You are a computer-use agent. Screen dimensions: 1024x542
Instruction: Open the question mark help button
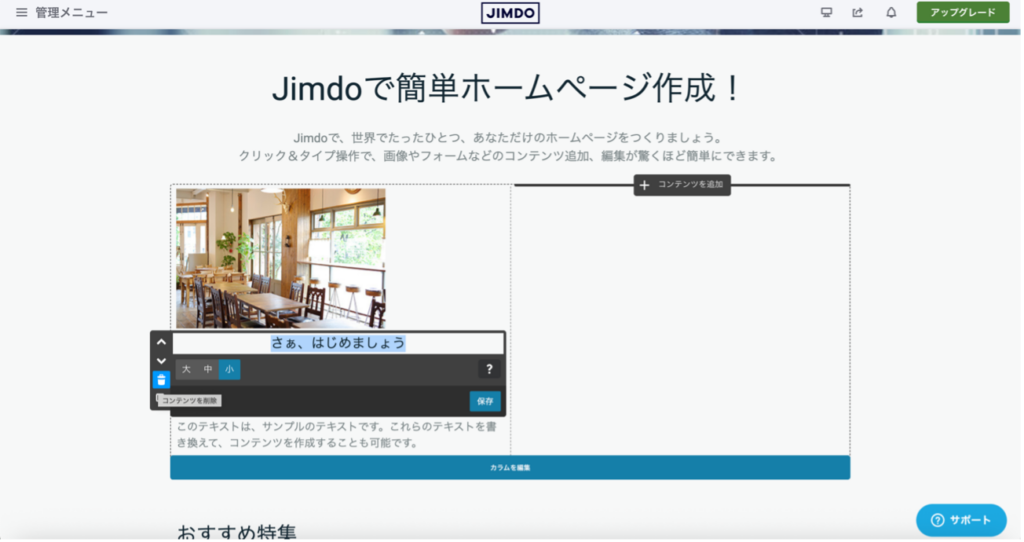point(490,370)
